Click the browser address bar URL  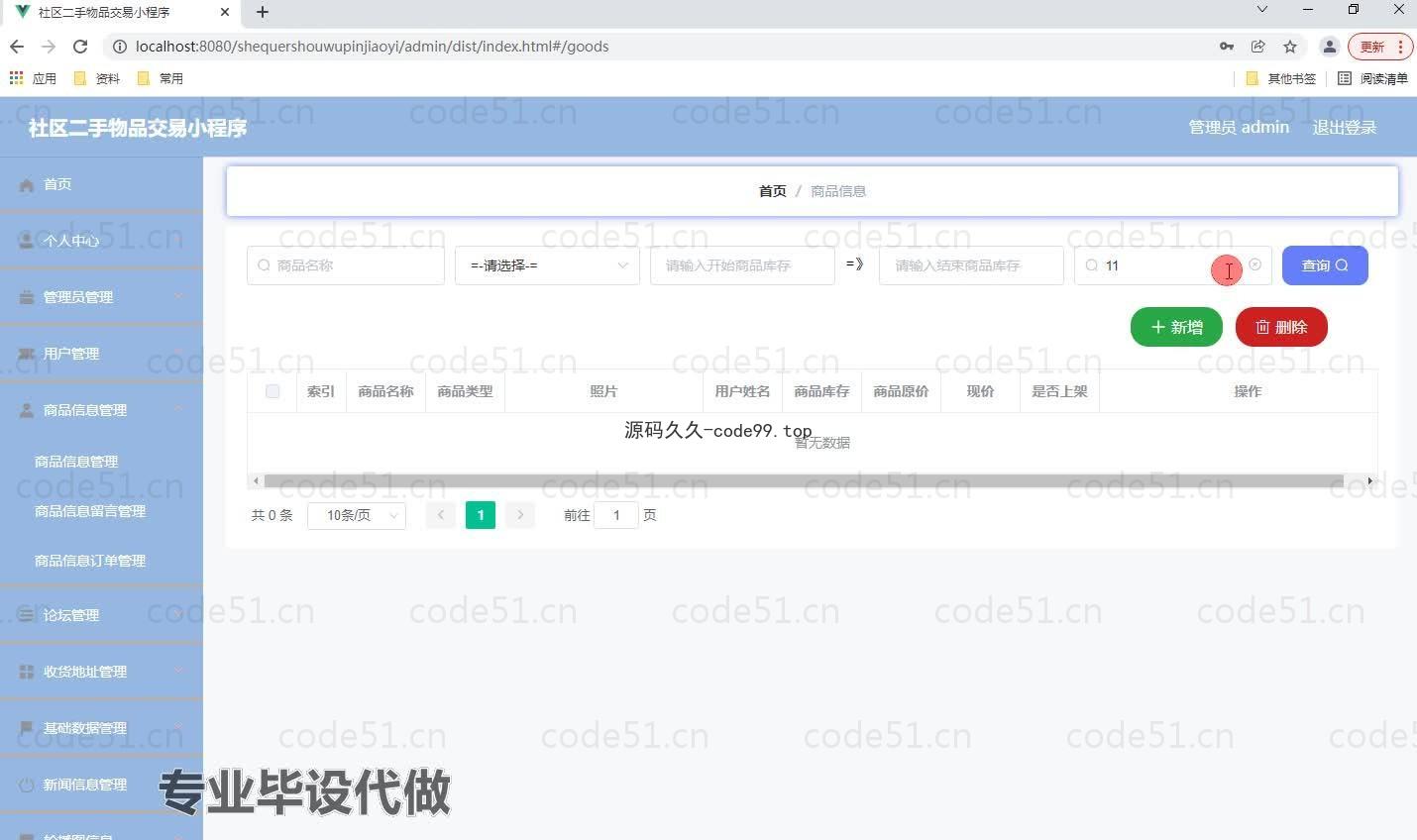(x=372, y=47)
